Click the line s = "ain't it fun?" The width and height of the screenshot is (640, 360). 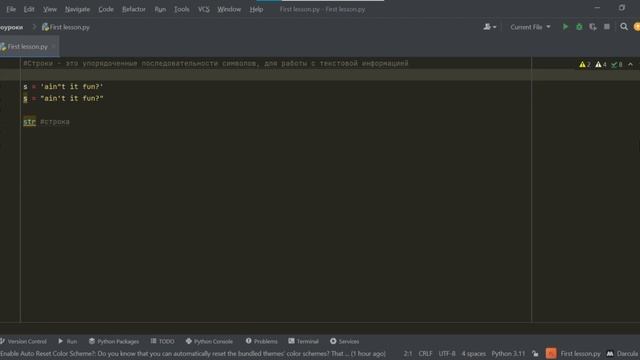[x=63, y=98]
